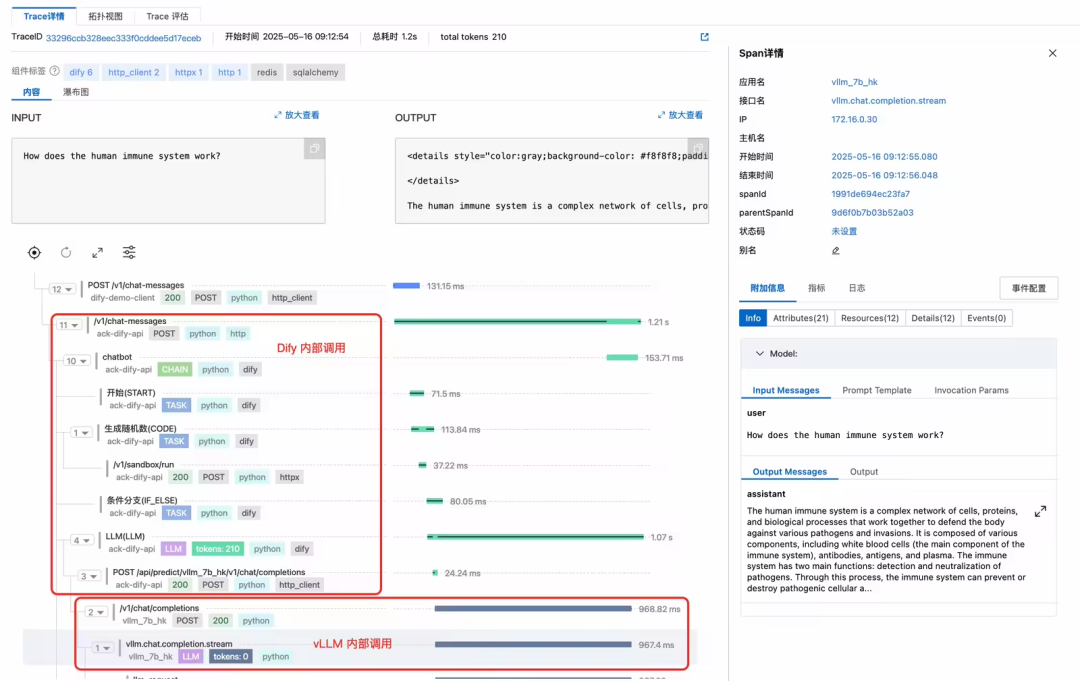Open the filter settings sliders icon
This screenshot has height=681, width=1080.
coord(129,253)
